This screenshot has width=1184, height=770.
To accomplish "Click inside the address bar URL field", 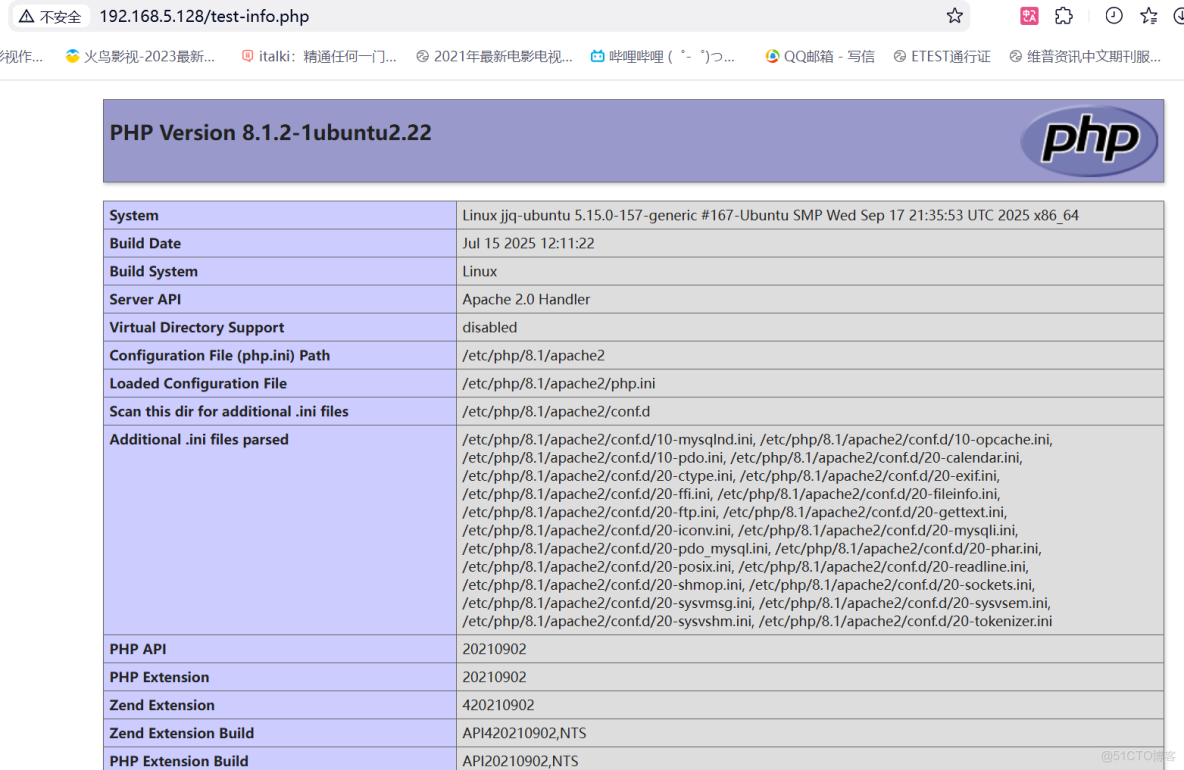I will pyautogui.click(x=204, y=16).
